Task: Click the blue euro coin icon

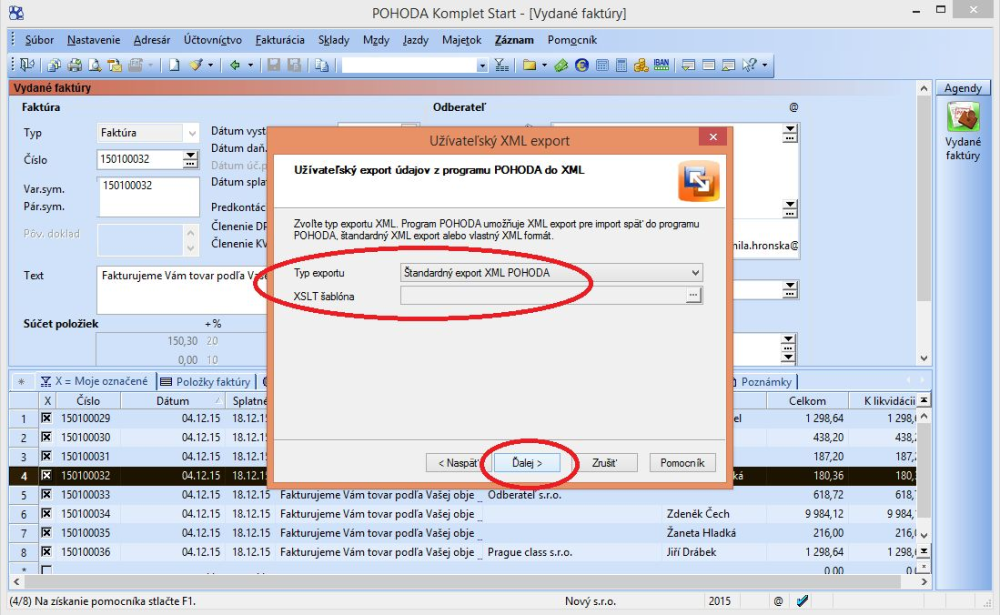Action: click(581, 64)
